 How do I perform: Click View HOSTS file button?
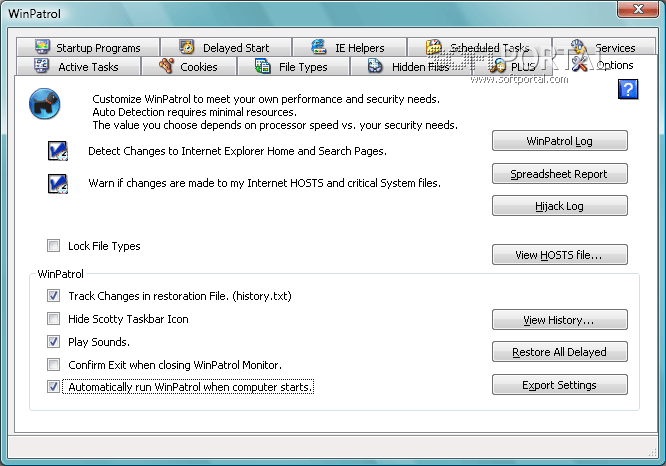559,254
